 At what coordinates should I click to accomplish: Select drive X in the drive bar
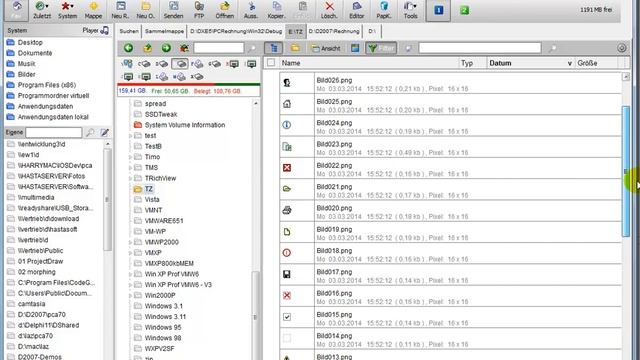click(x=197, y=76)
